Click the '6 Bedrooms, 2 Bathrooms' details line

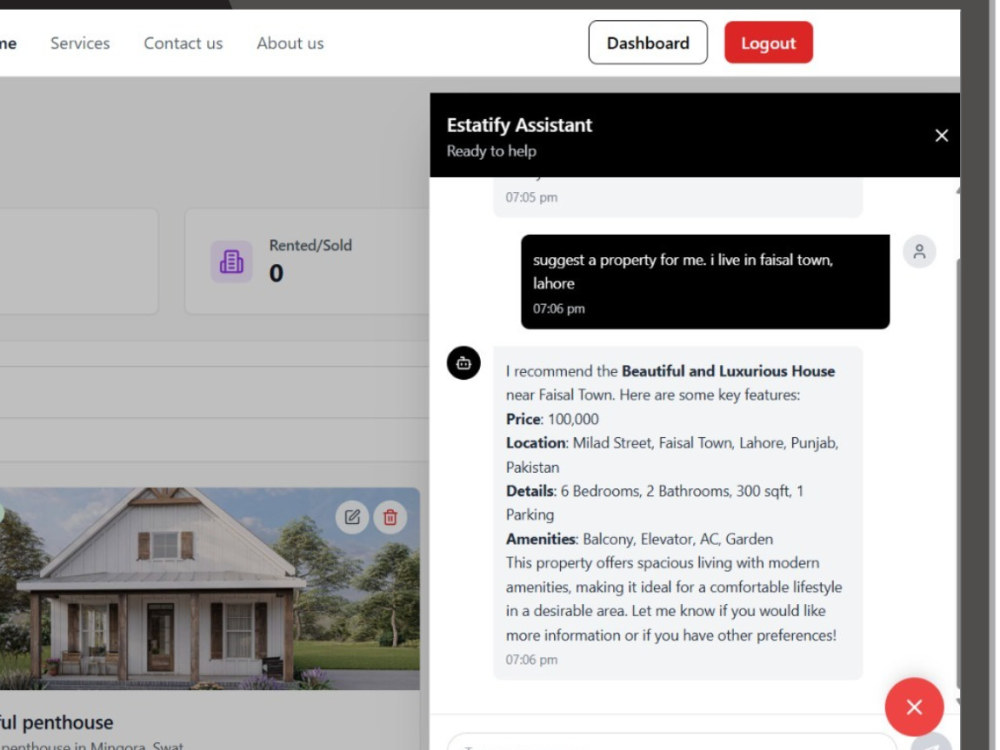coord(654,503)
